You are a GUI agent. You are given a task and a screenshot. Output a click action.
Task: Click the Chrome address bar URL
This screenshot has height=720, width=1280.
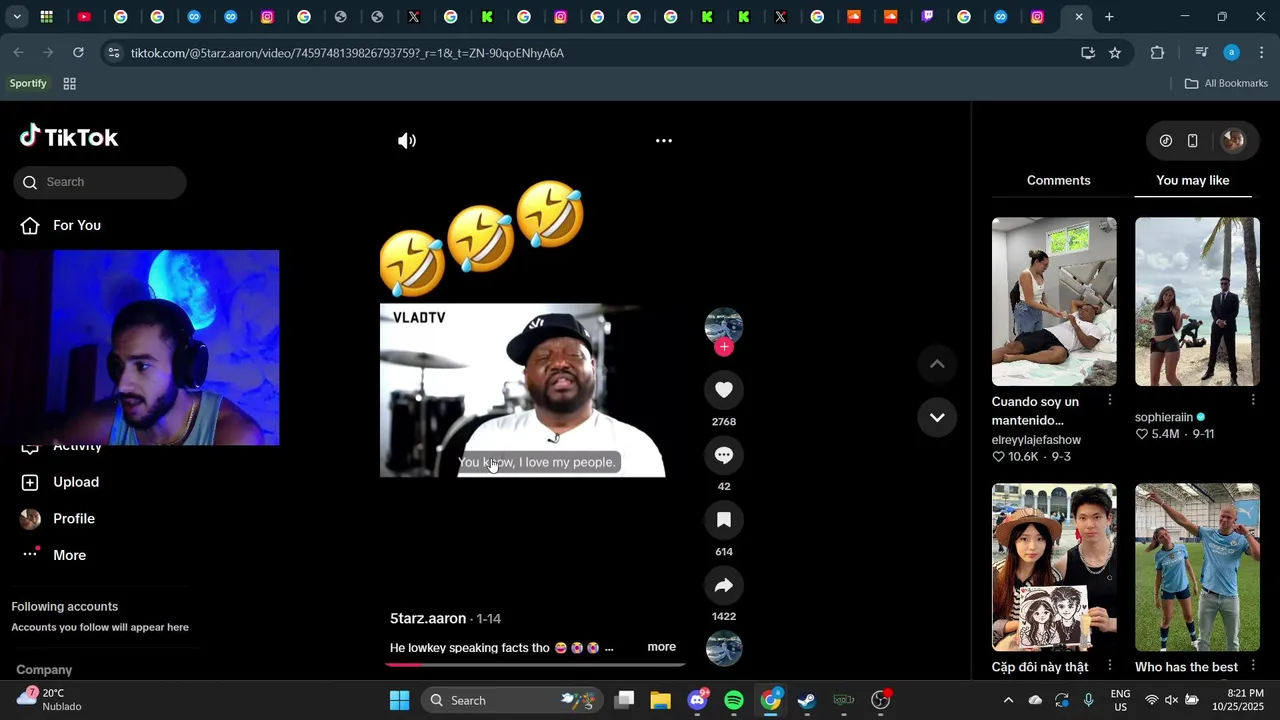click(347, 53)
